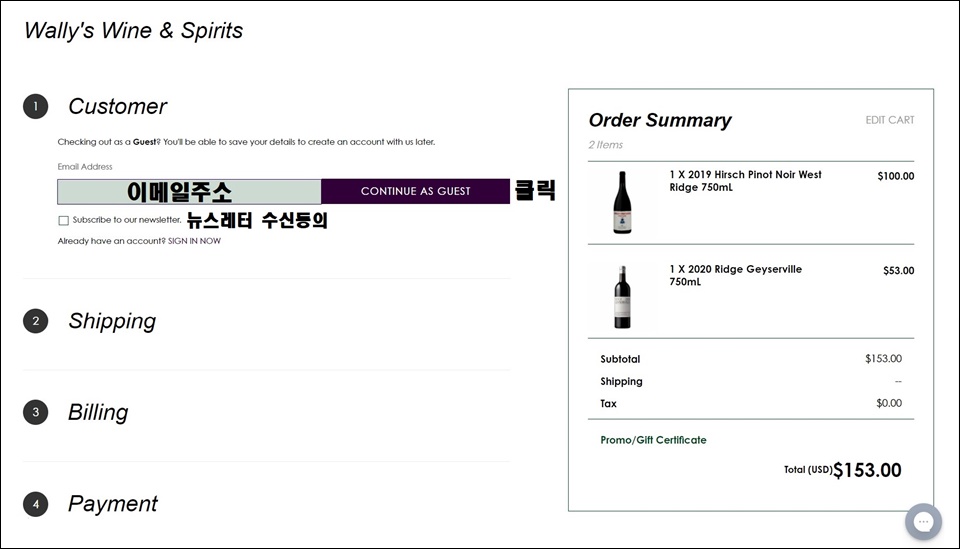Screen dimensions: 960x549
Task: Open Promo/Gift Certificate link
Action: 653,440
